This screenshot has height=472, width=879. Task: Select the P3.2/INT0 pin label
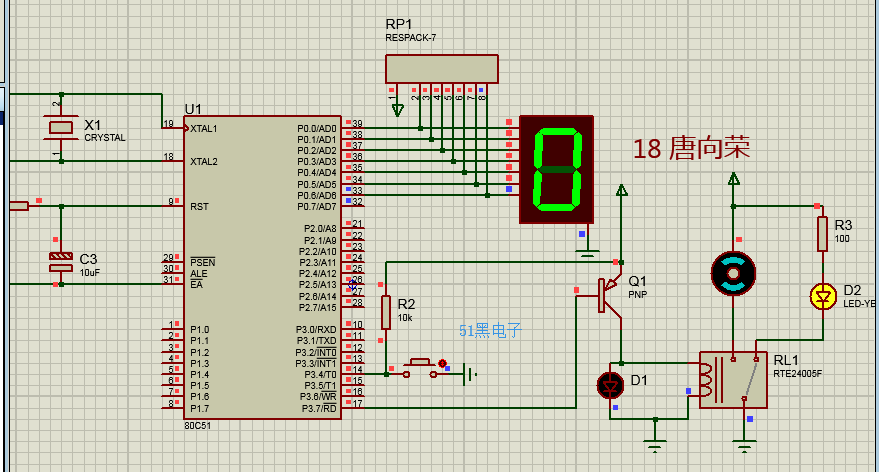click(316, 353)
